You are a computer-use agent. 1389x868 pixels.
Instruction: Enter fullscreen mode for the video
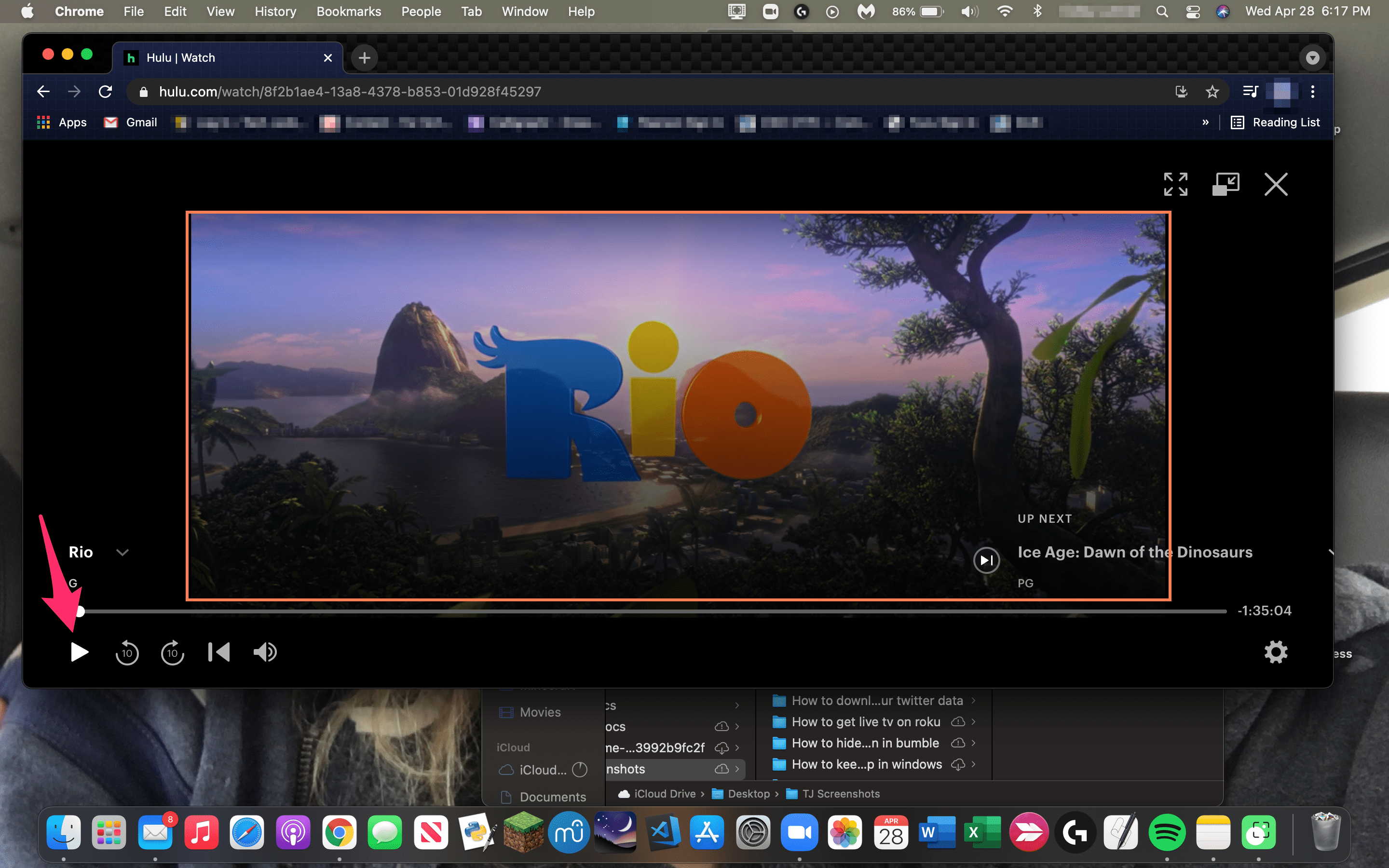(1175, 184)
